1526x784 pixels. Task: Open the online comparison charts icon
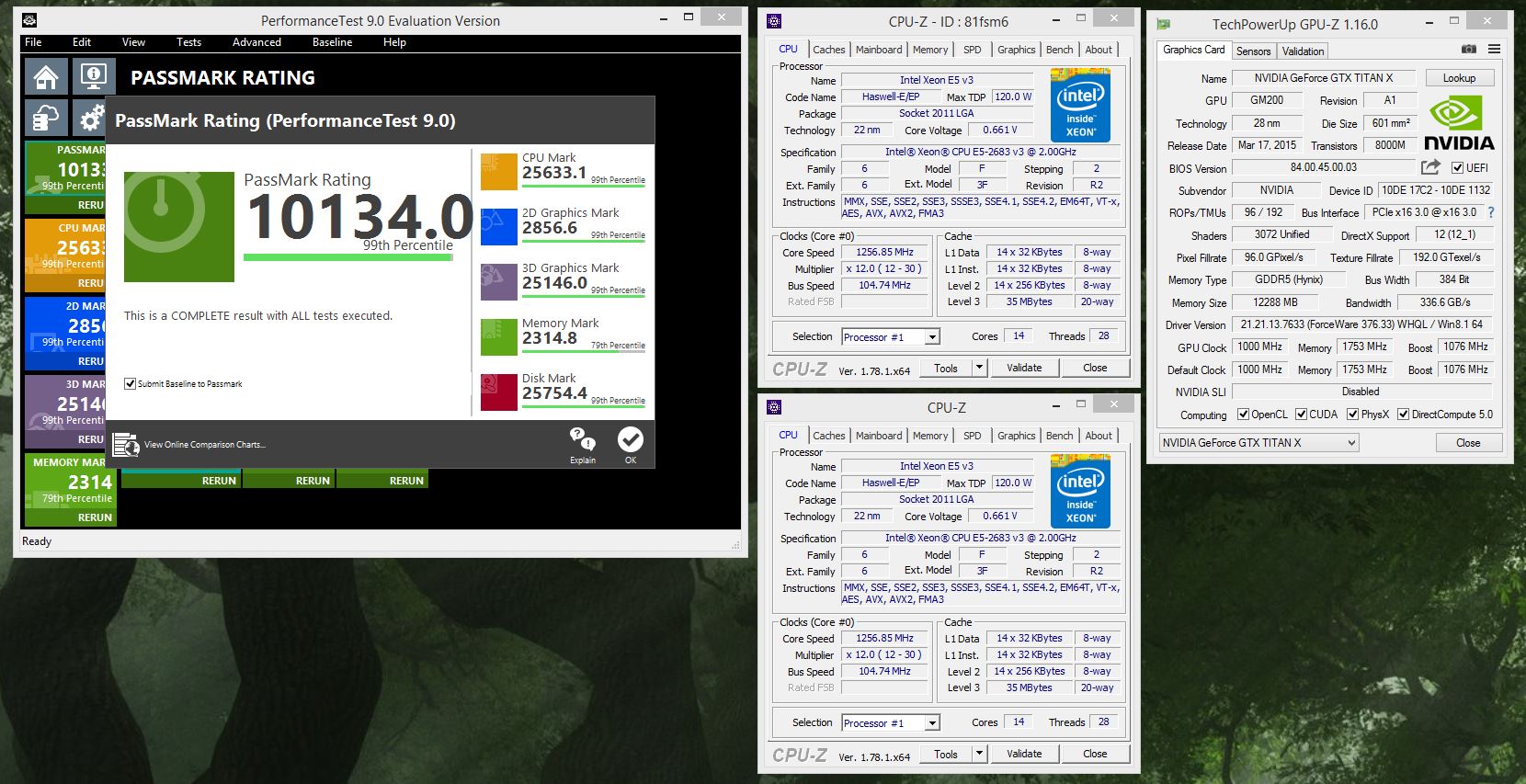click(125, 445)
